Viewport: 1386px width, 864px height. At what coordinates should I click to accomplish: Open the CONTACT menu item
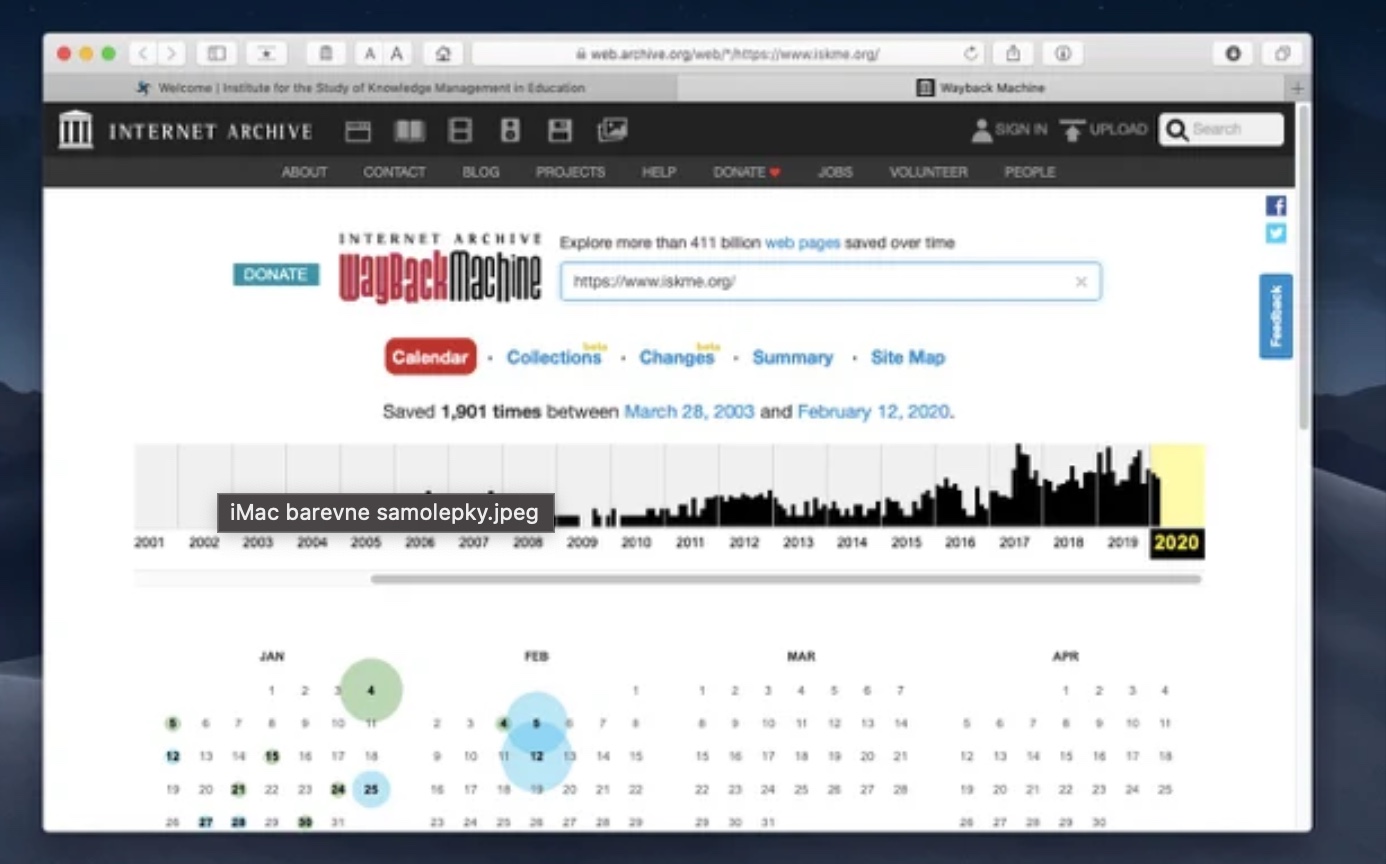point(394,172)
